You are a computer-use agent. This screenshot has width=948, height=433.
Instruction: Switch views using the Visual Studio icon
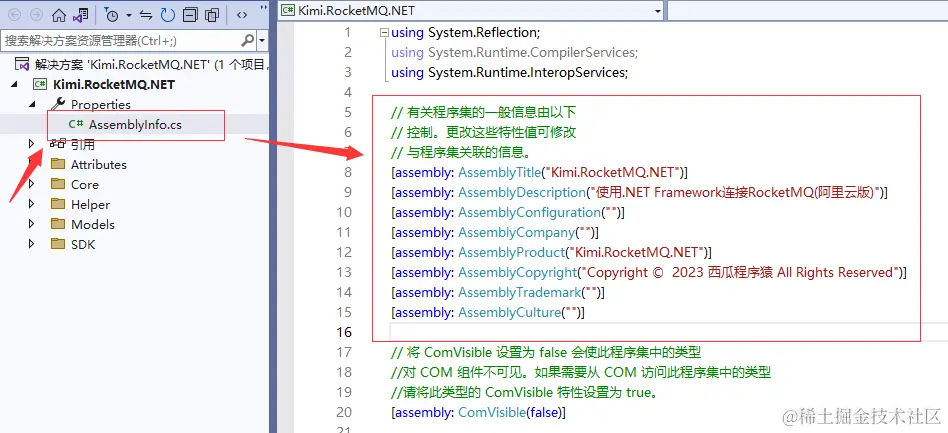tap(79, 16)
